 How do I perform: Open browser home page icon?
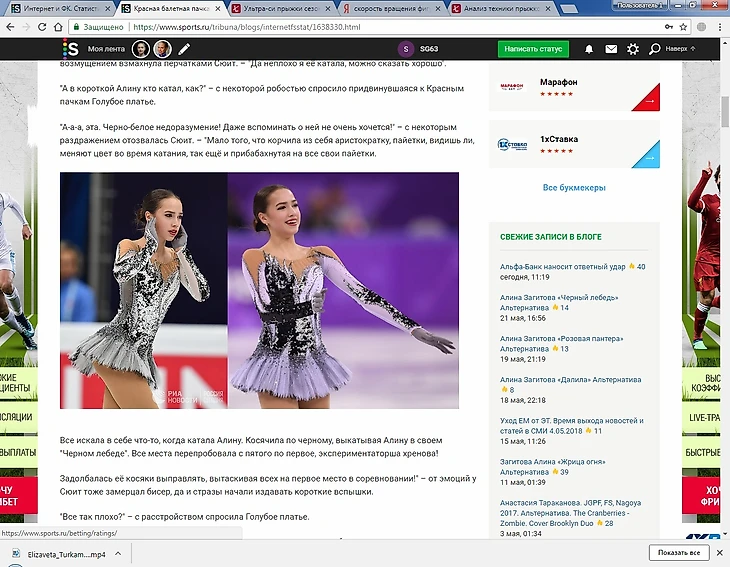coord(58,27)
